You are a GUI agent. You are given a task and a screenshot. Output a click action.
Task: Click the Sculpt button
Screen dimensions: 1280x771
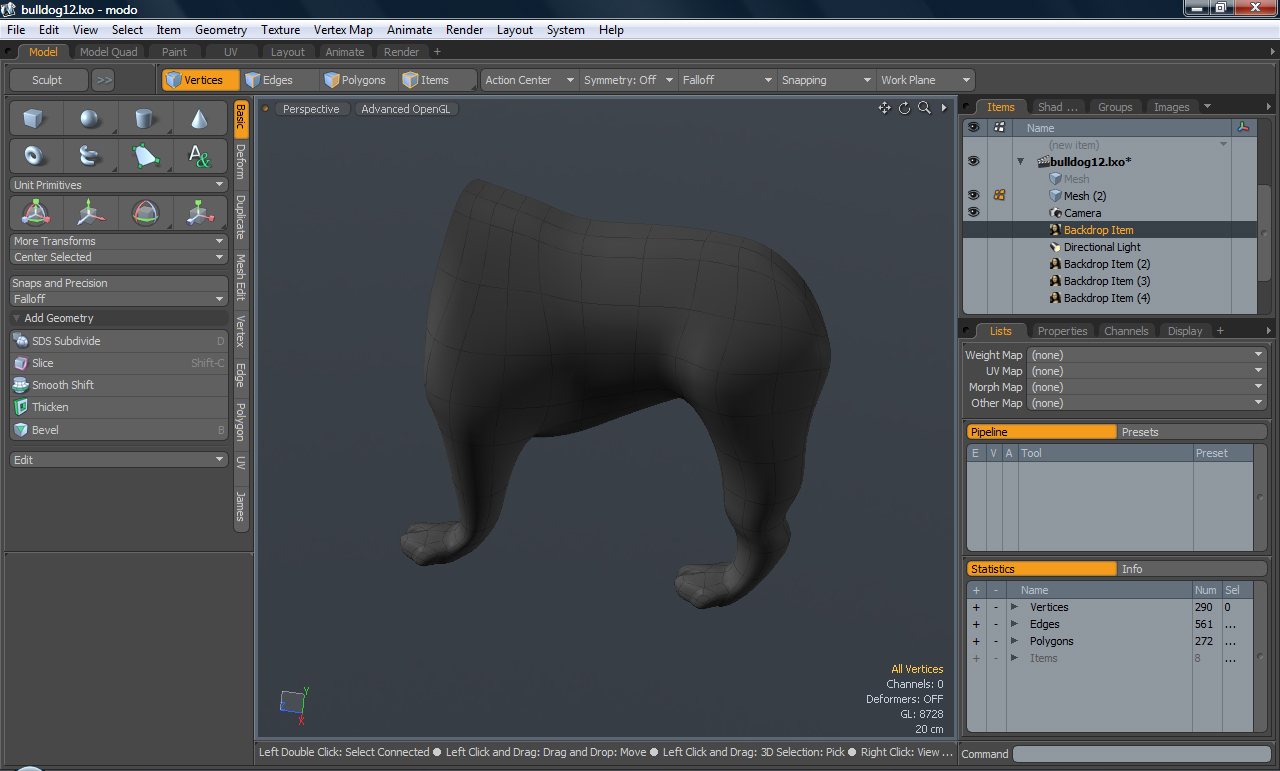(x=47, y=80)
